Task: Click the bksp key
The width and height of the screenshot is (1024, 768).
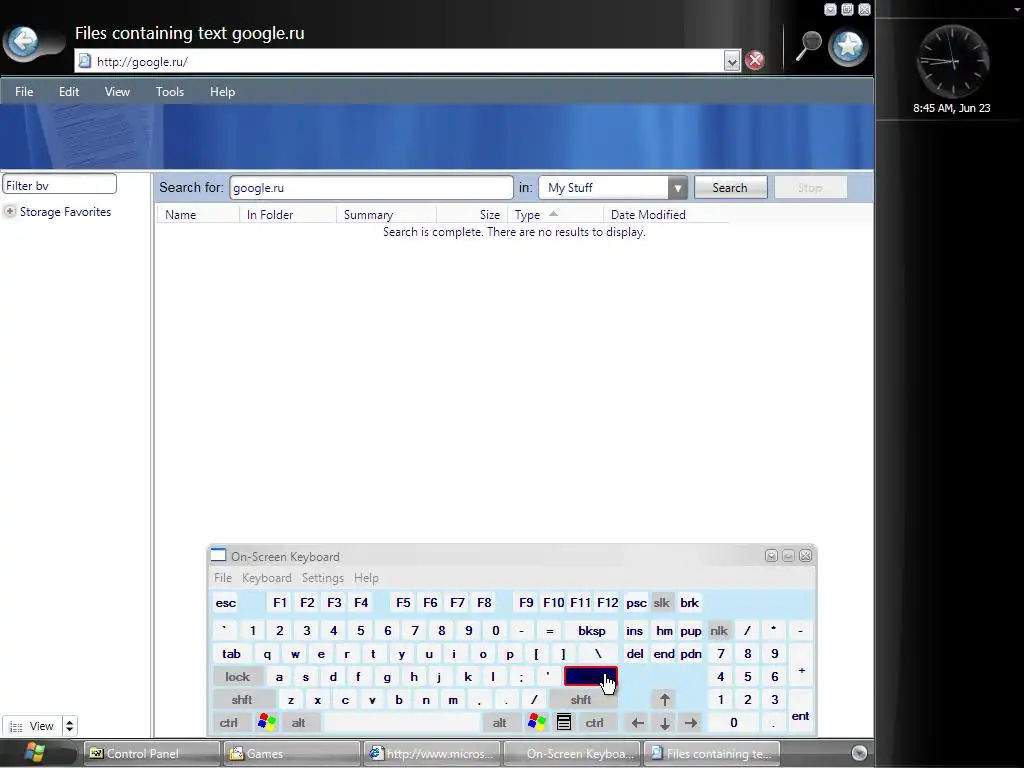Action: [592, 631]
